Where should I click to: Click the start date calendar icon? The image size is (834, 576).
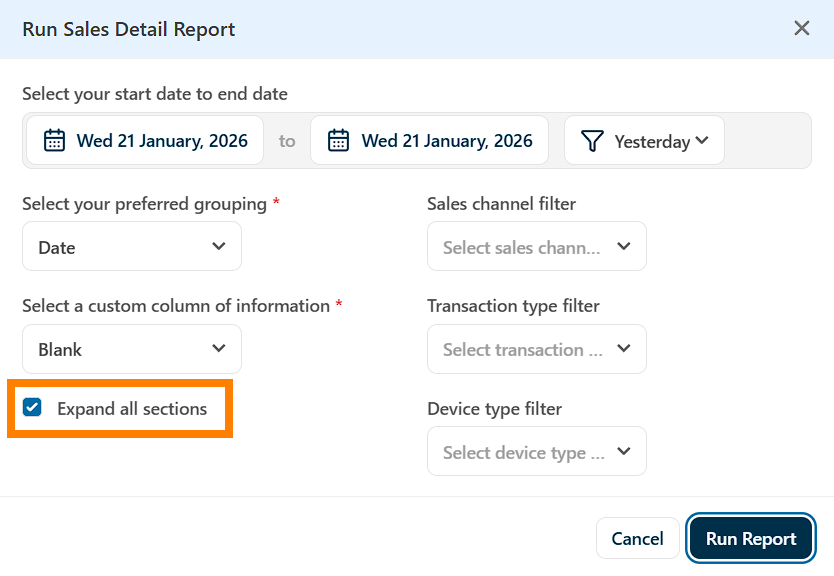pos(54,141)
